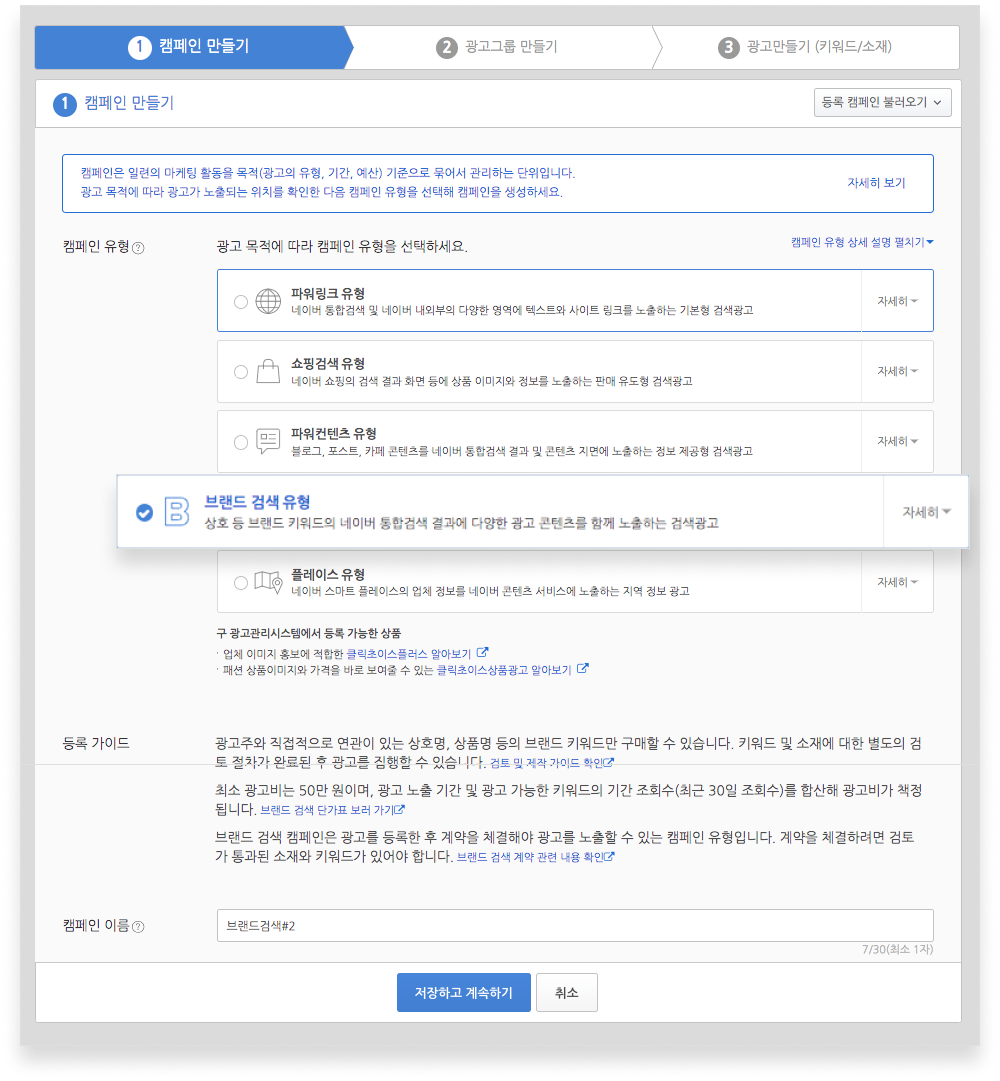The width and height of the screenshot is (1000, 1081).
Task: Click the 구 광고관리시스템에서 등록 가능한 상품 heading
Action: 309,633
